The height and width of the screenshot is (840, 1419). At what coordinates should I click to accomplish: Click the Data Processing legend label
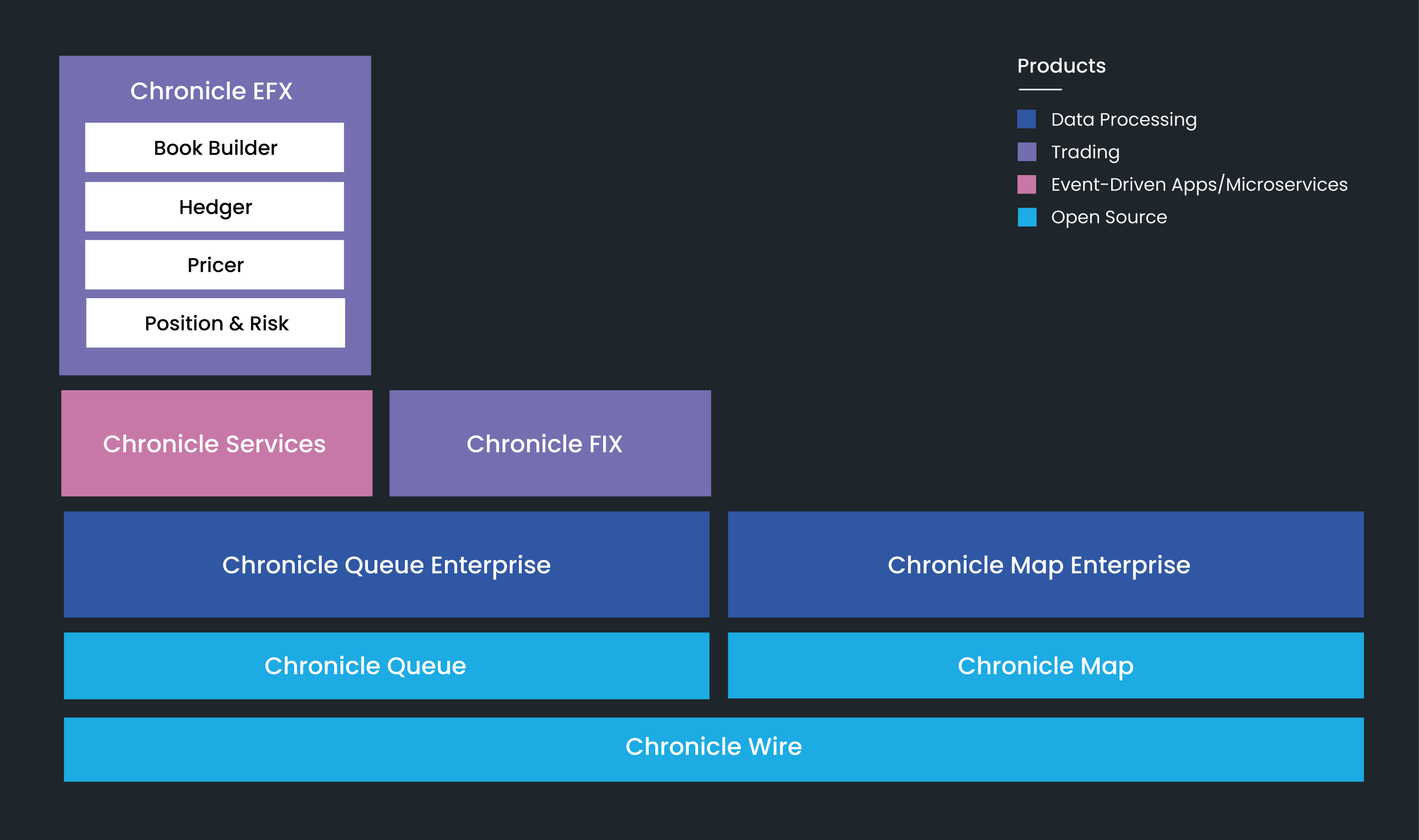pos(1124,120)
